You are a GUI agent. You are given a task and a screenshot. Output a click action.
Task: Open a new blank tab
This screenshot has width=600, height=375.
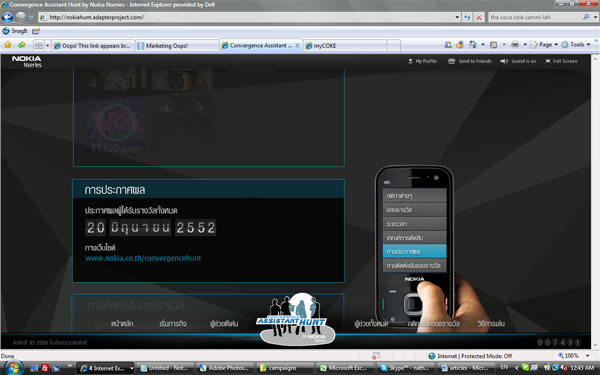(393, 46)
